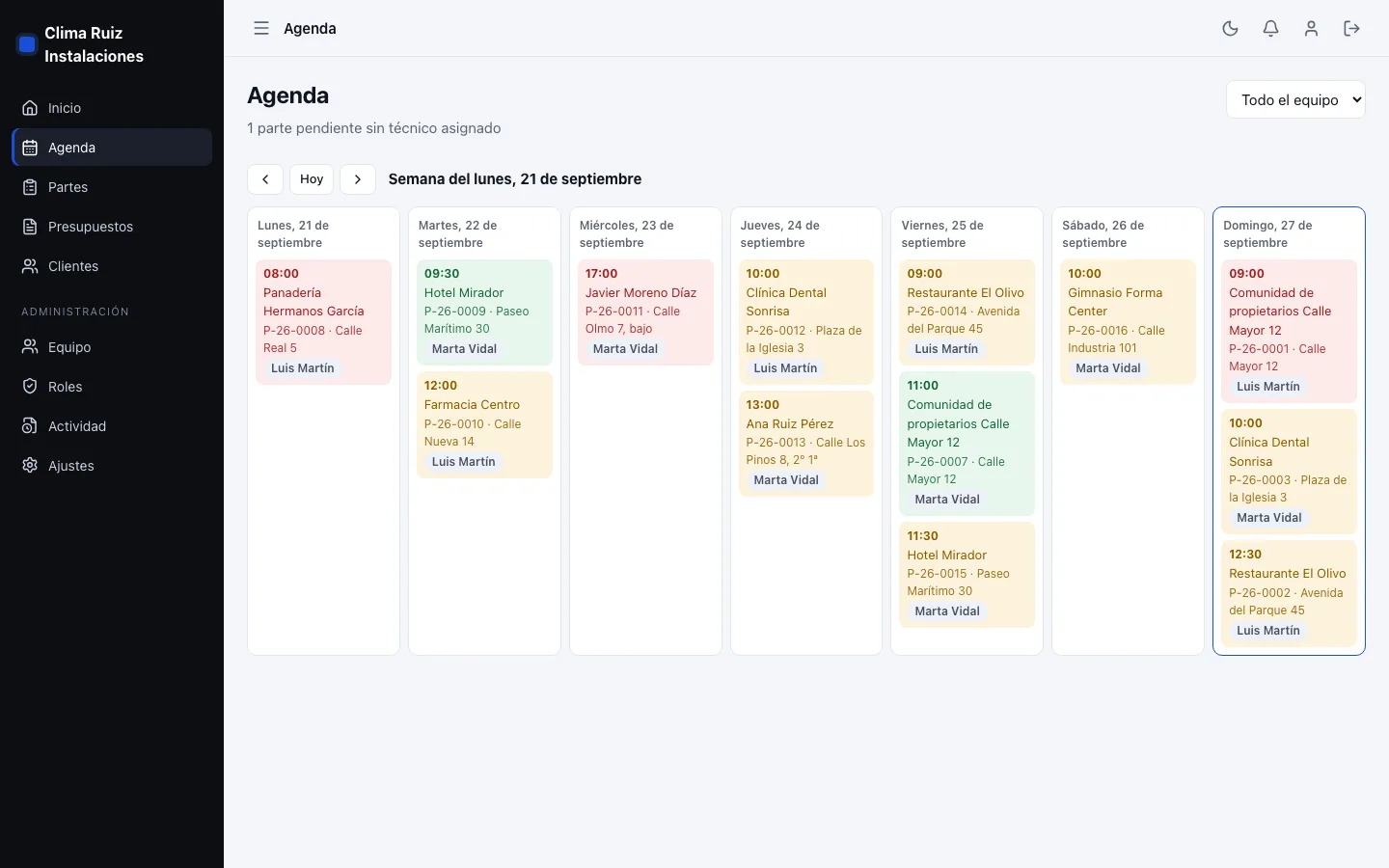Open user profile icon
The height and width of the screenshot is (868, 1389).
click(x=1311, y=28)
